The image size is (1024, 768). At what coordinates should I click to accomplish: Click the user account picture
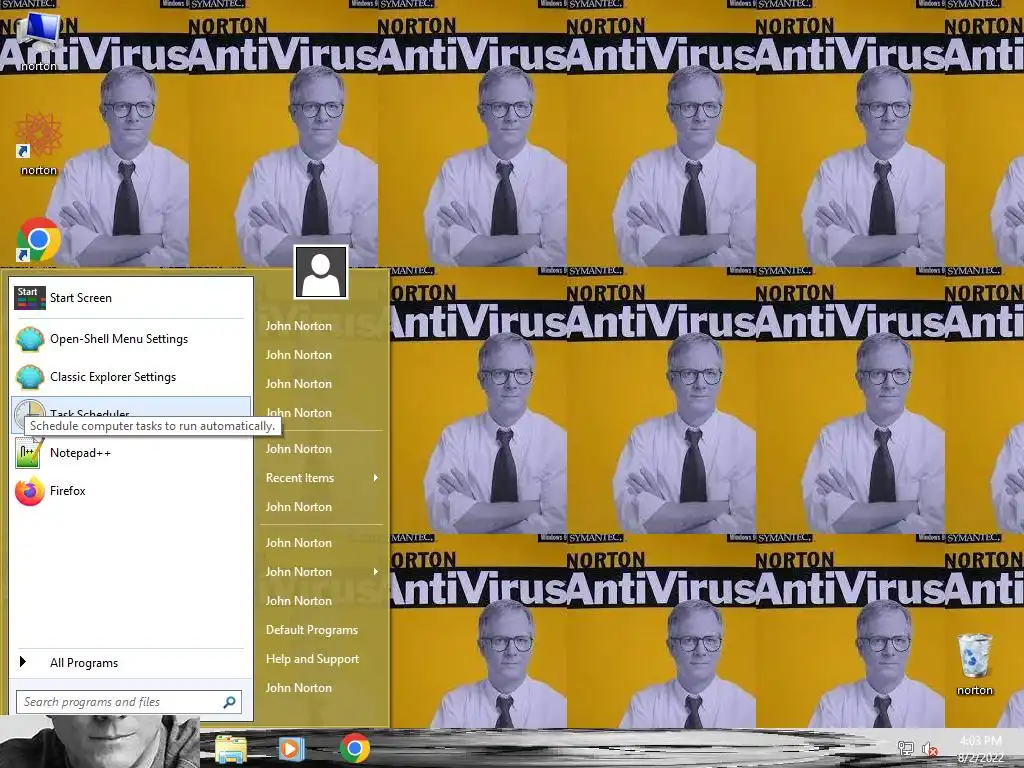point(321,272)
